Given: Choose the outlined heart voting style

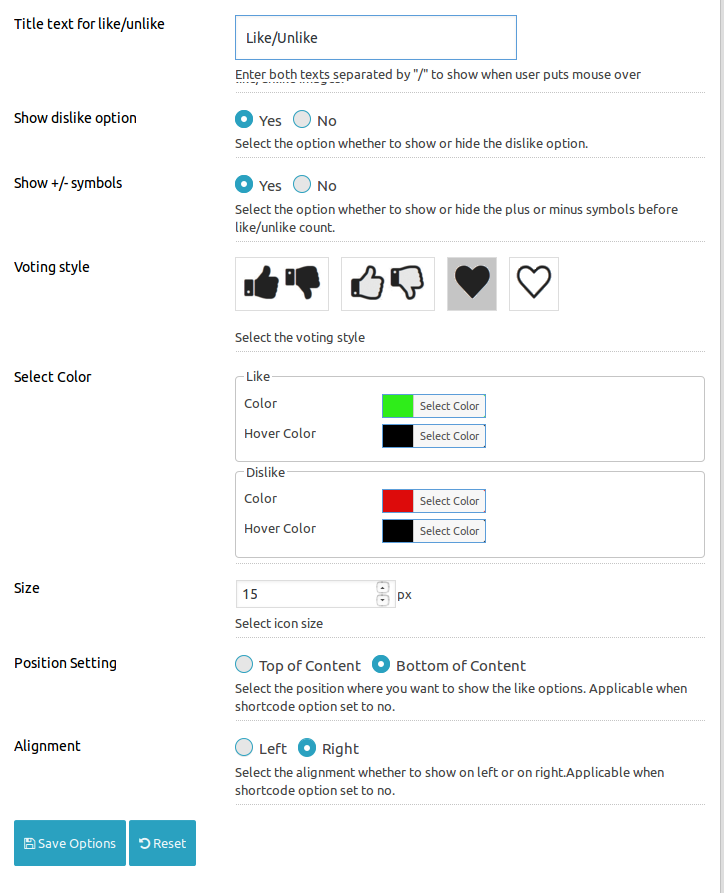Looking at the screenshot, I should (534, 284).
